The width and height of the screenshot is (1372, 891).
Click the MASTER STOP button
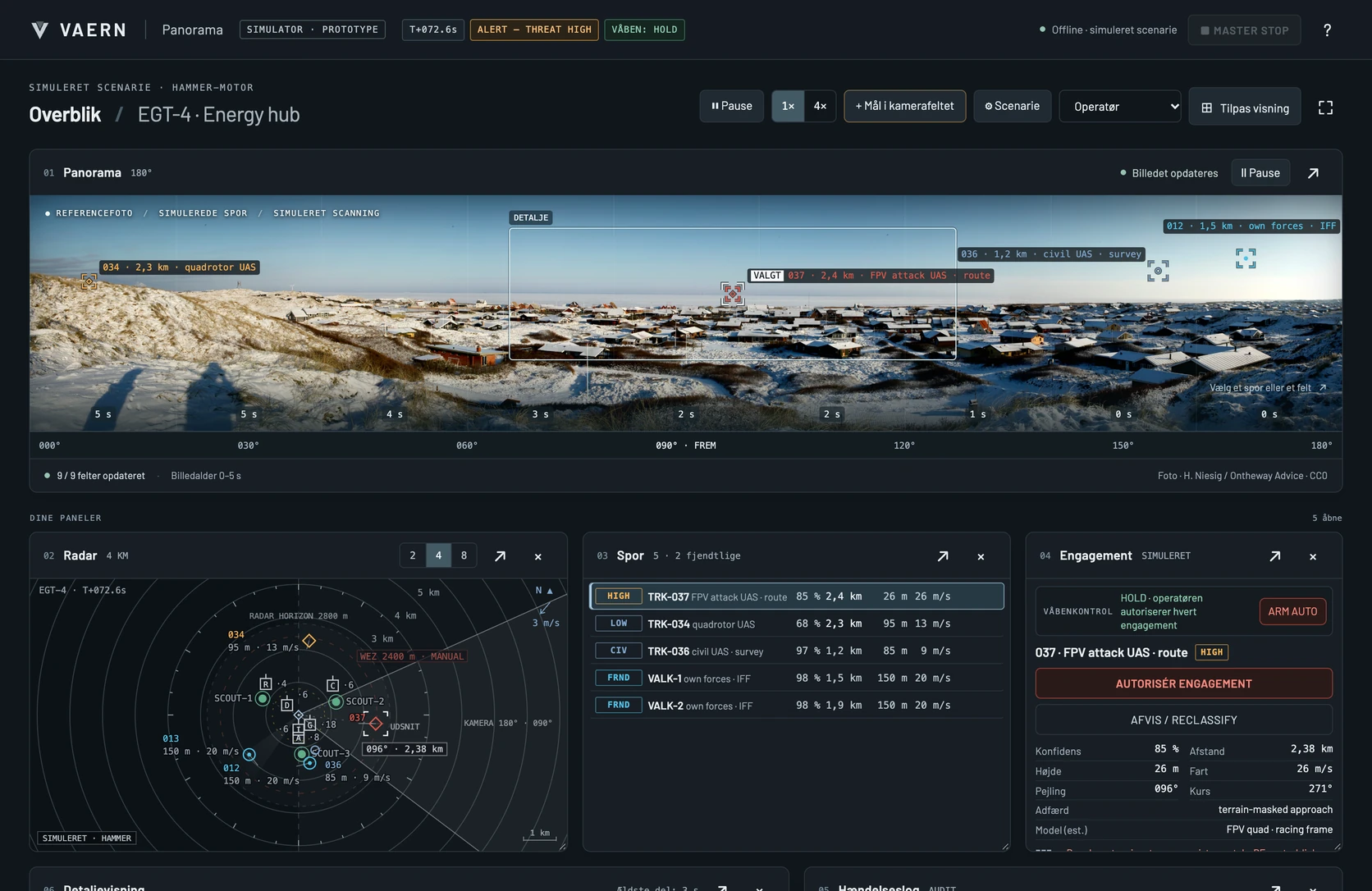1244,30
